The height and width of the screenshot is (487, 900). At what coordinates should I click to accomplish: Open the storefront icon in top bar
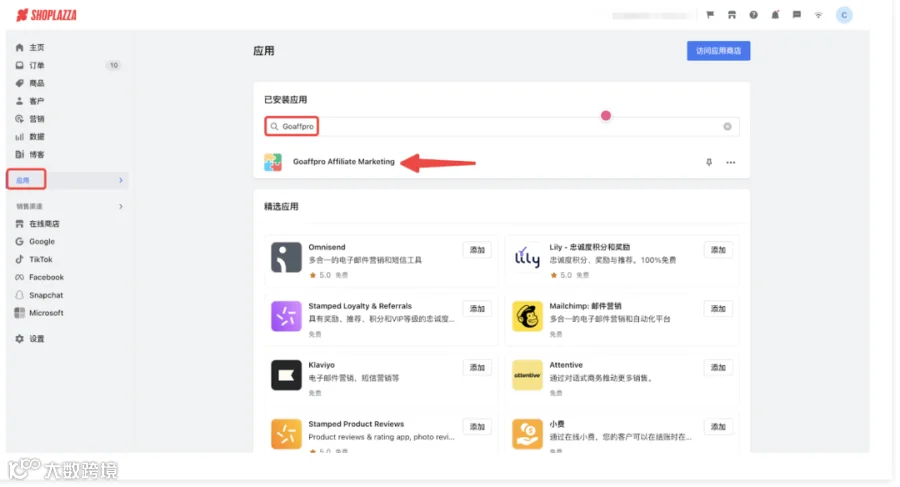[x=732, y=15]
